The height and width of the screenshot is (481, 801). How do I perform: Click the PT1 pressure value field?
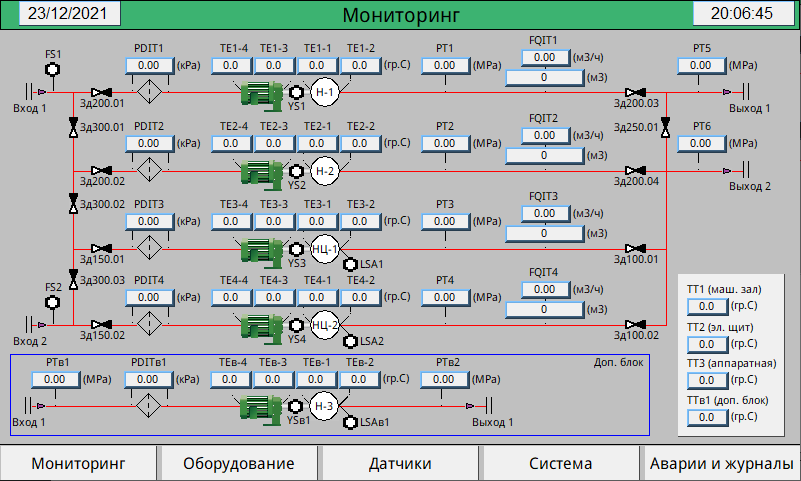[x=445, y=65]
